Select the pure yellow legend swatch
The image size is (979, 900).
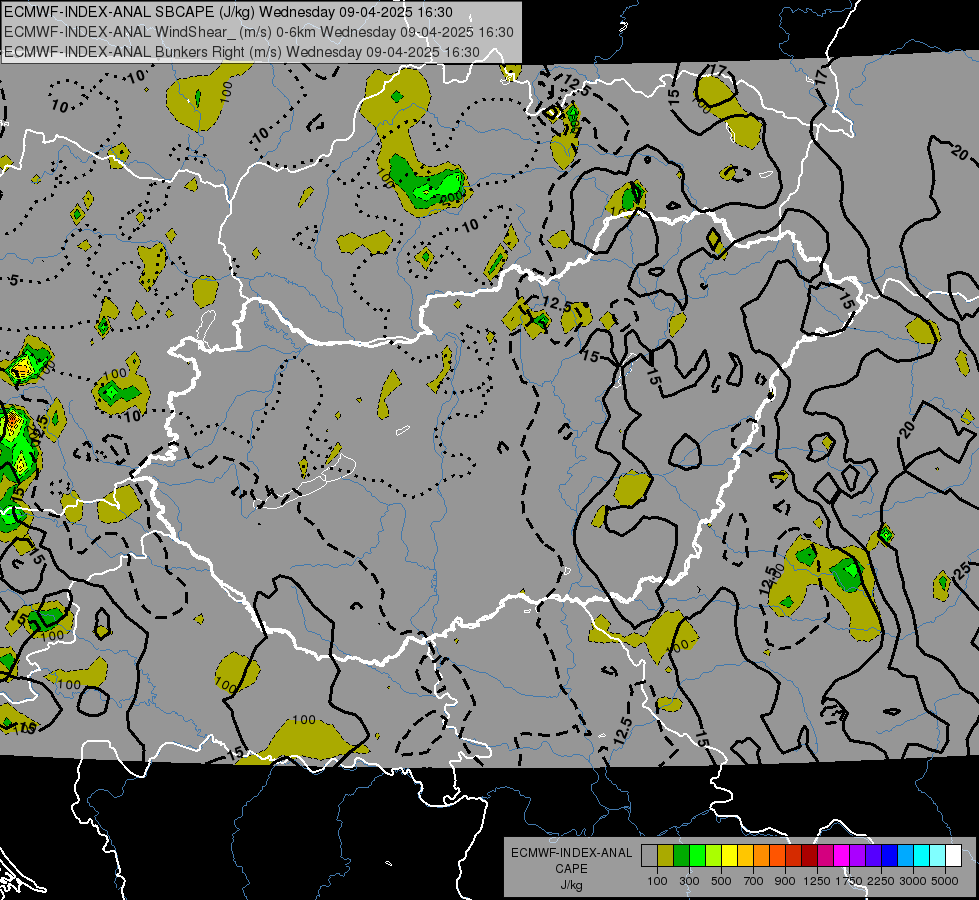click(729, 856)
